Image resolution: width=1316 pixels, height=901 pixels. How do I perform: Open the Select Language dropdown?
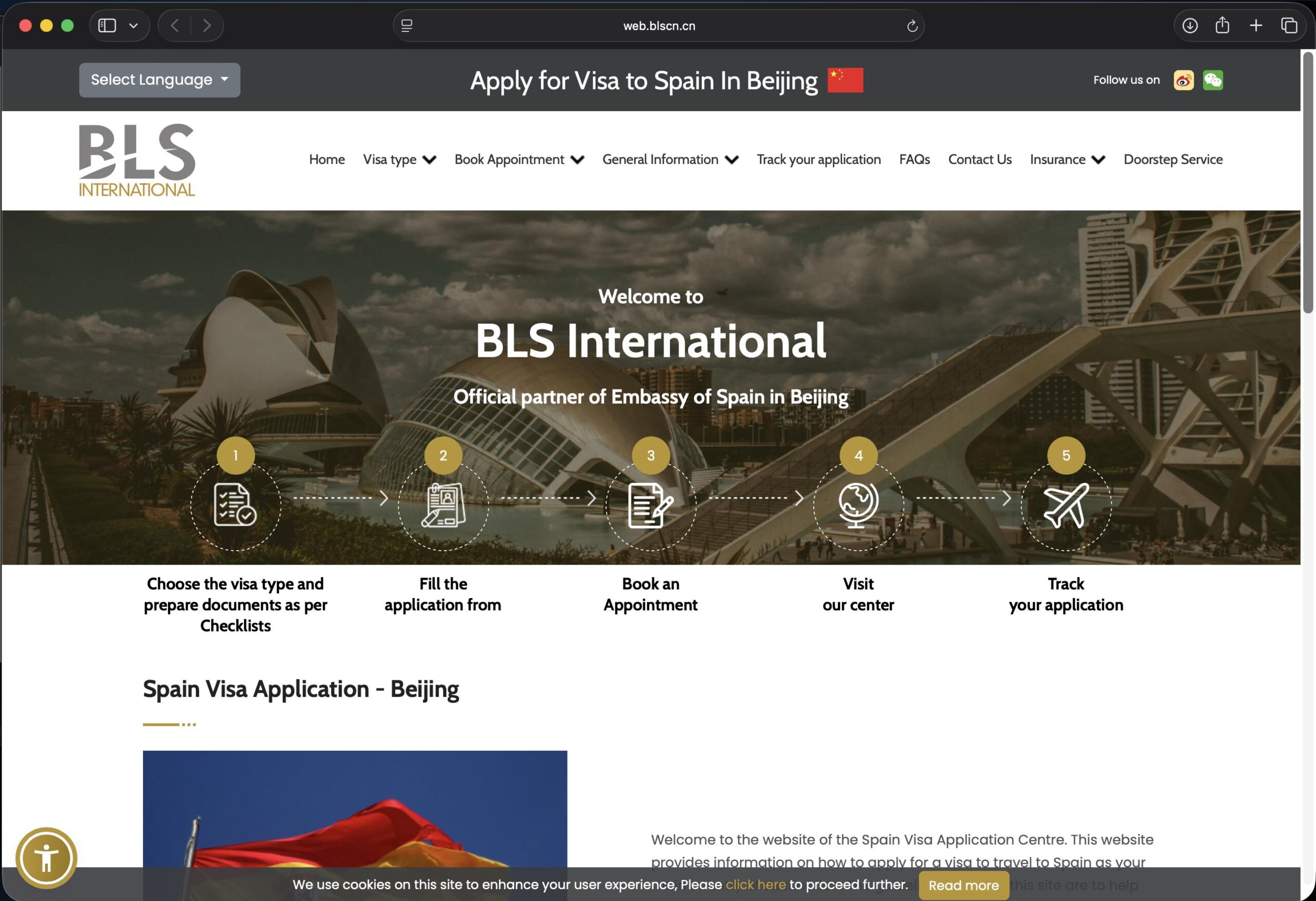coord(160,80)
